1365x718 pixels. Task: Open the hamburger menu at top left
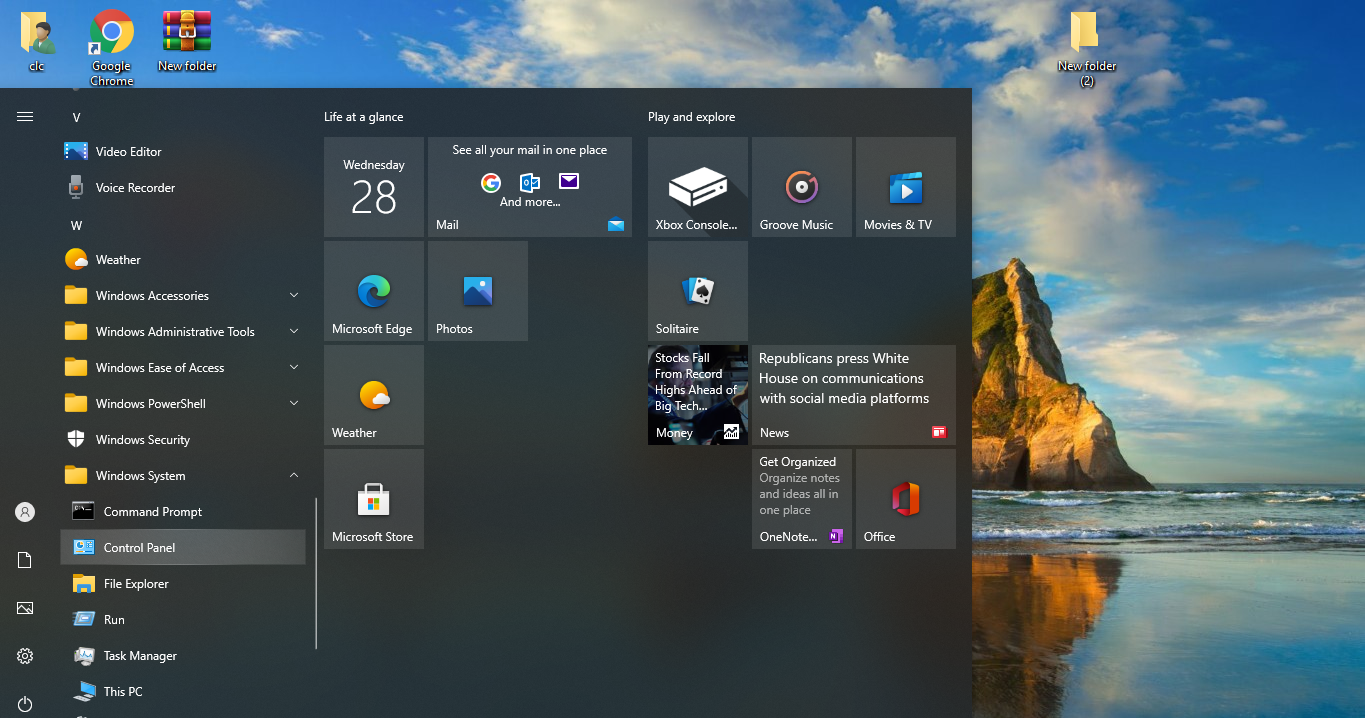[24, 115]
